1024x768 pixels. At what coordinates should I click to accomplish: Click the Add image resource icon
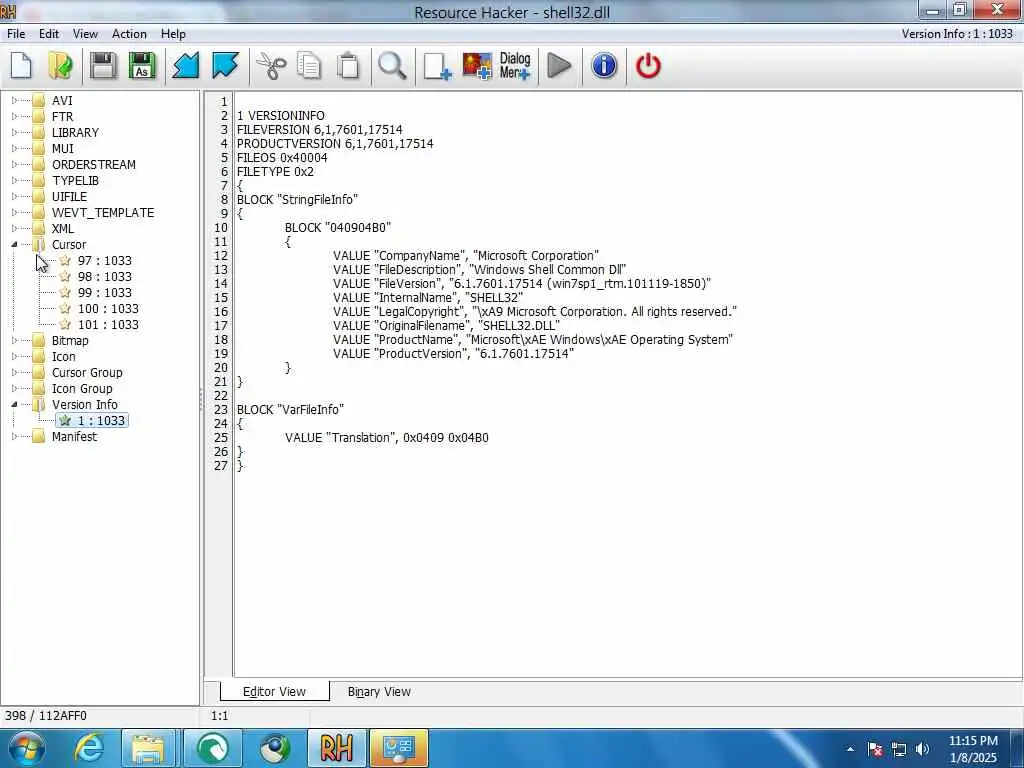(x=477, y=66)
